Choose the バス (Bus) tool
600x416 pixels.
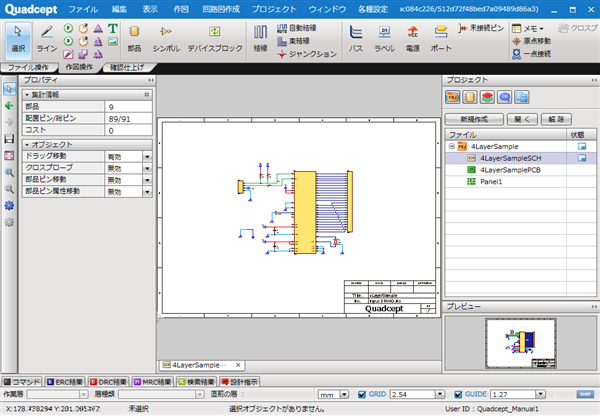(x=355, y=39)
